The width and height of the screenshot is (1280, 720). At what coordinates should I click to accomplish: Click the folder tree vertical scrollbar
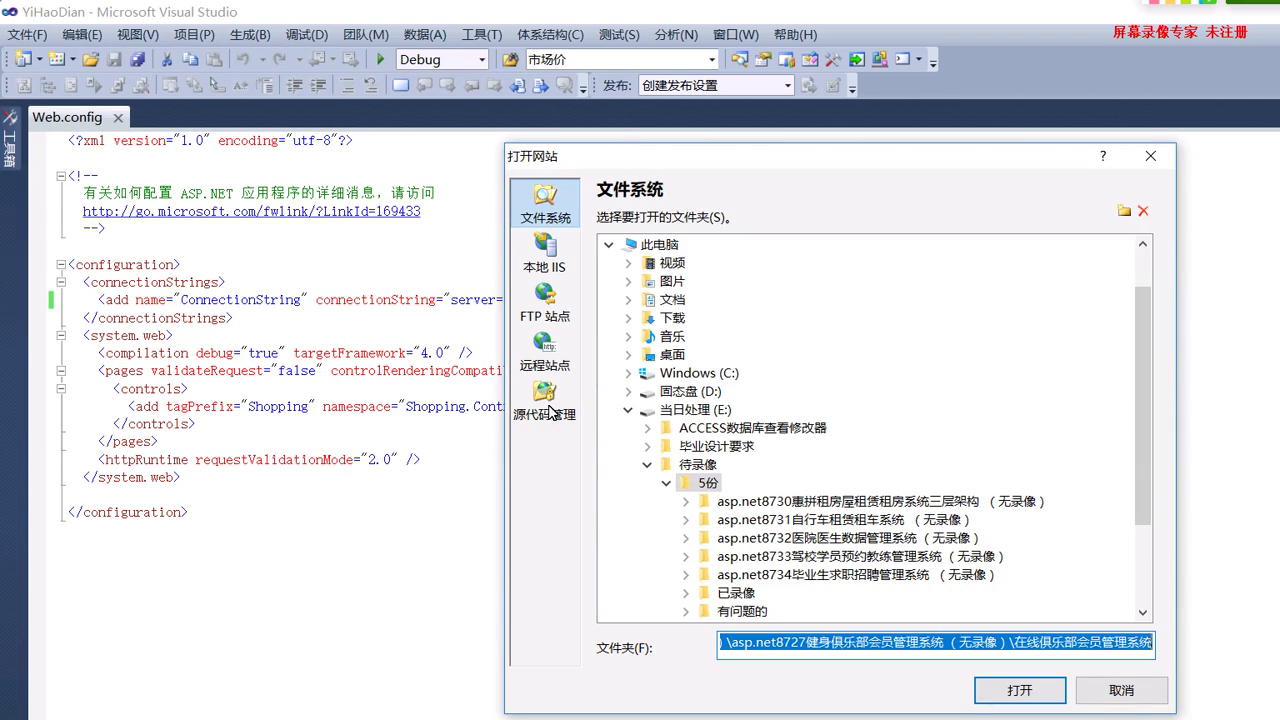[1143, 405]
